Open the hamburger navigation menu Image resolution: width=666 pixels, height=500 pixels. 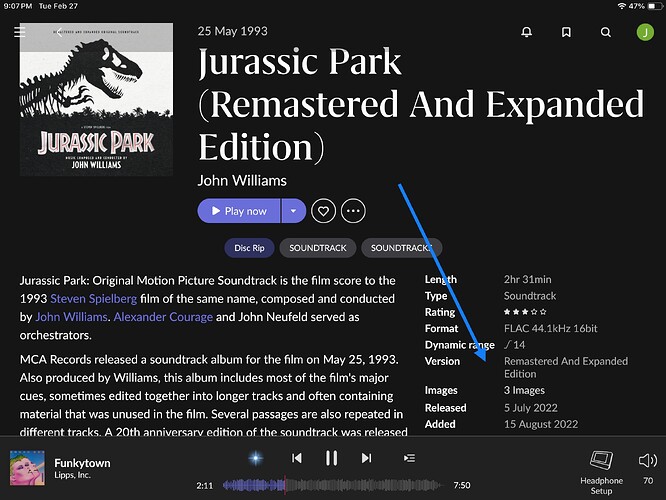tap(20, 32)
